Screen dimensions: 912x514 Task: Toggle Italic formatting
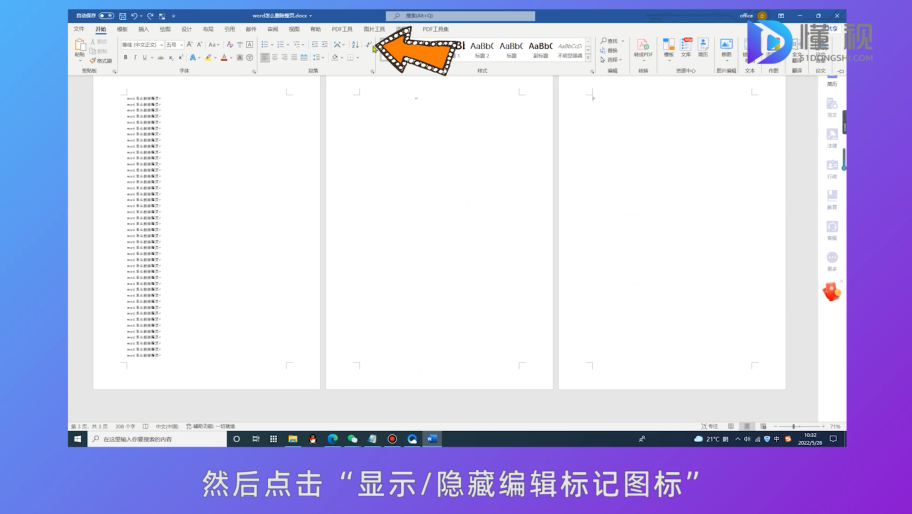click(135, 58)
